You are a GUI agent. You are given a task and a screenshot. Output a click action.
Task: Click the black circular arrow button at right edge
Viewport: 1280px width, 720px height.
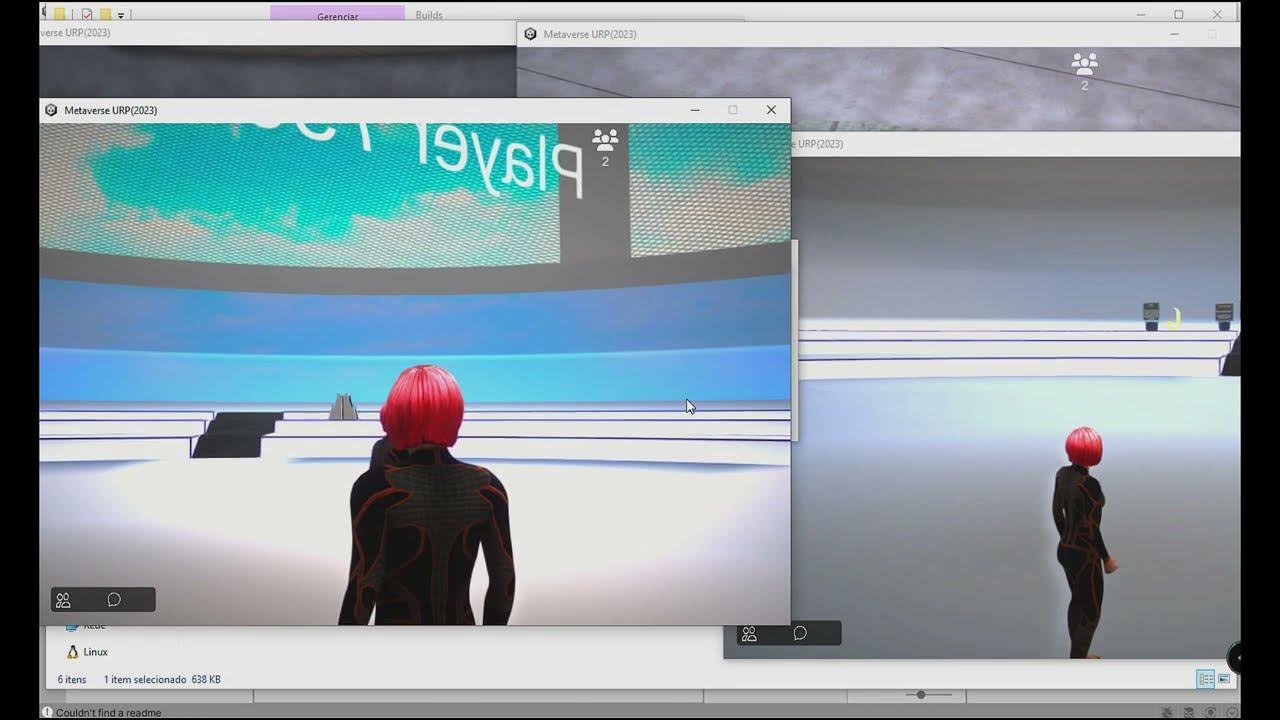tap(1234, 657)
